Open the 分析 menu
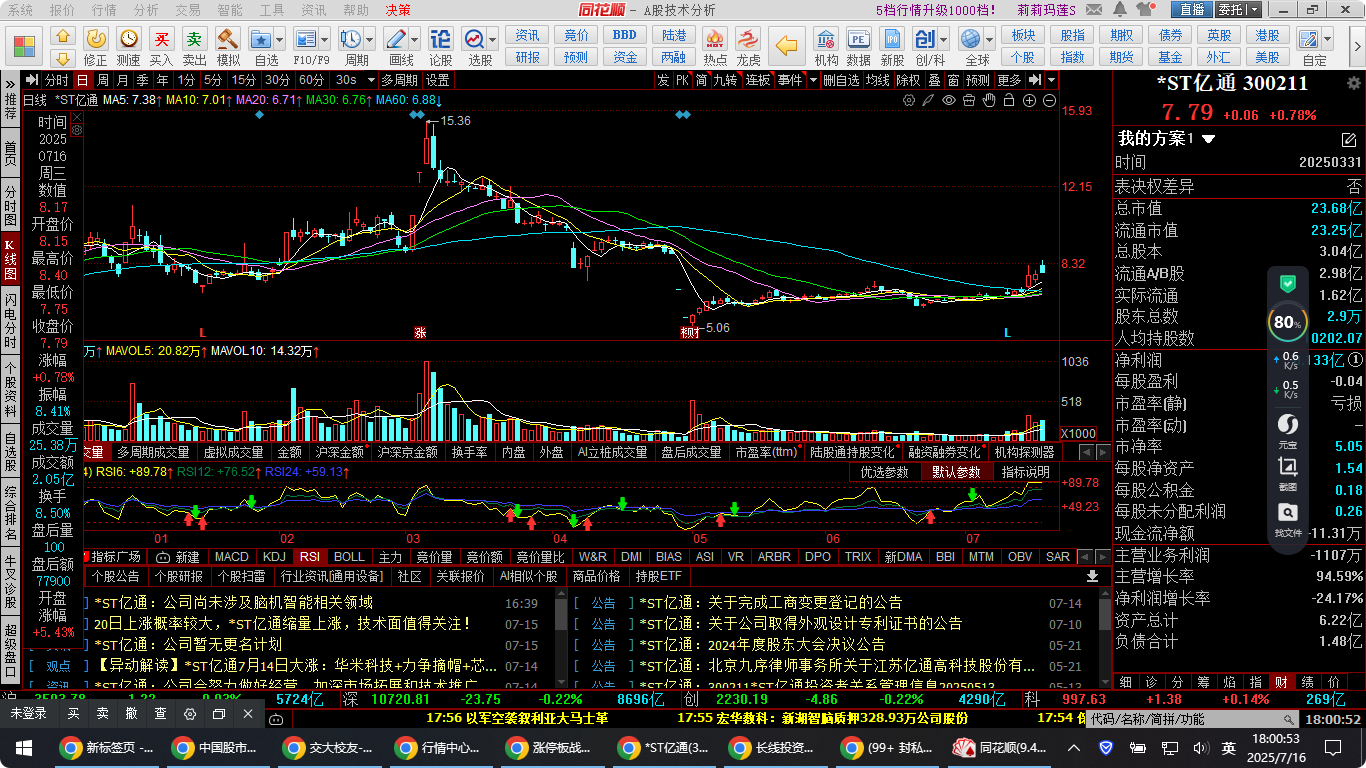Image resolution: width=1366 pixels, height=768 pixels. 146,10
